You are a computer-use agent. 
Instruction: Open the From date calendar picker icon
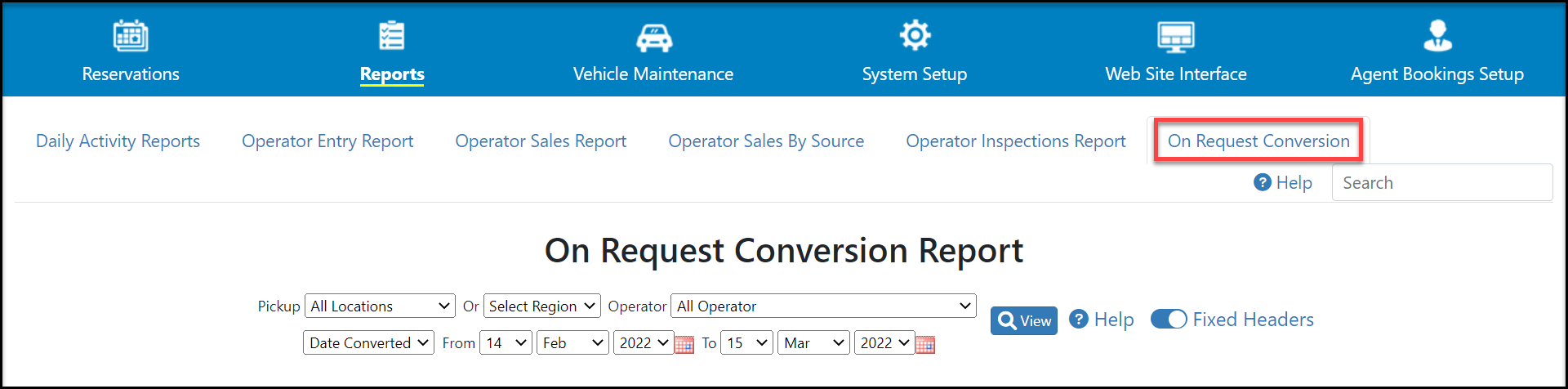tap(684, 344)
